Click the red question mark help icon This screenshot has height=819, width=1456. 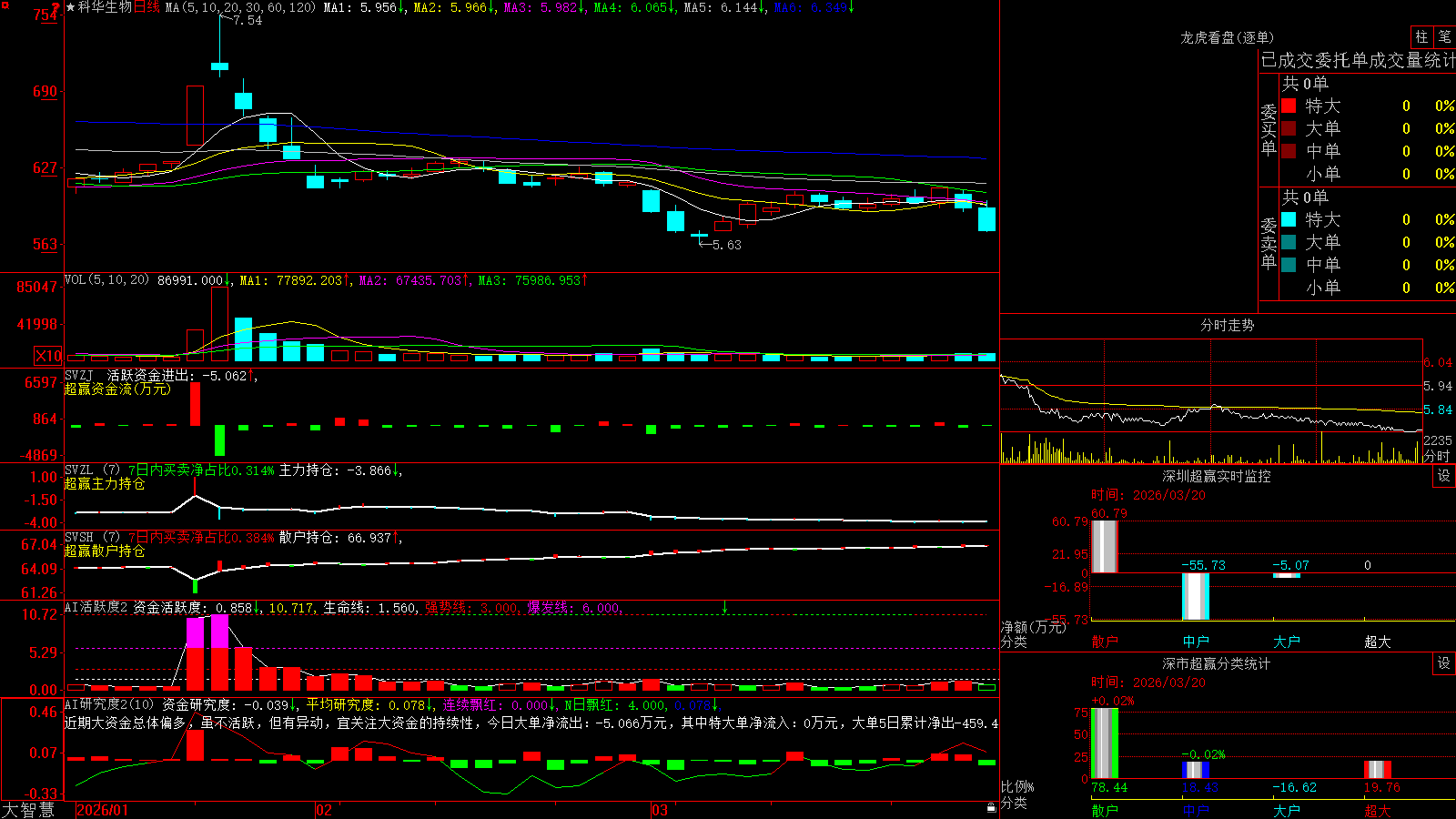(56, 7)
